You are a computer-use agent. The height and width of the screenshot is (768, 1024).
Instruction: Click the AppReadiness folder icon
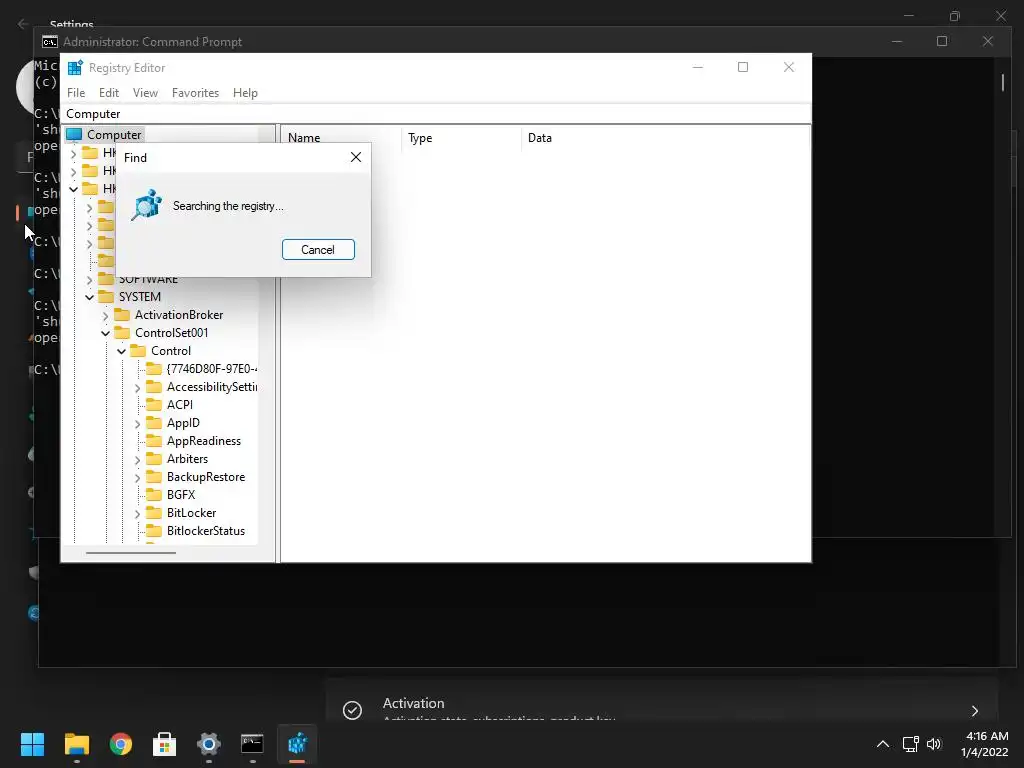[154, 441]
